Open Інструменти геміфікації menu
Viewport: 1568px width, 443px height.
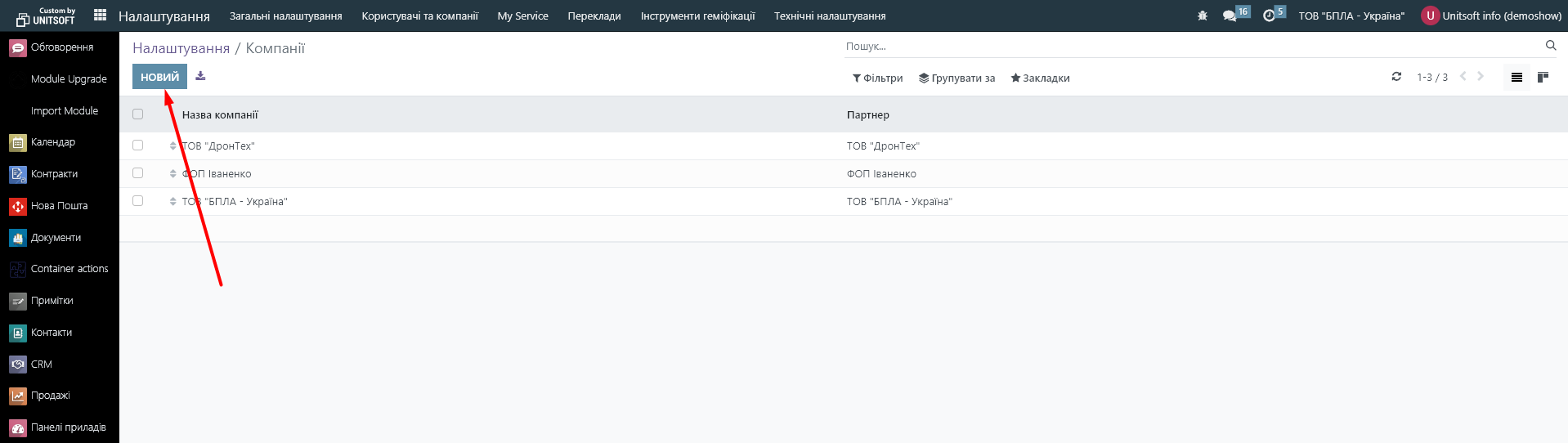[x=697, y=16]
